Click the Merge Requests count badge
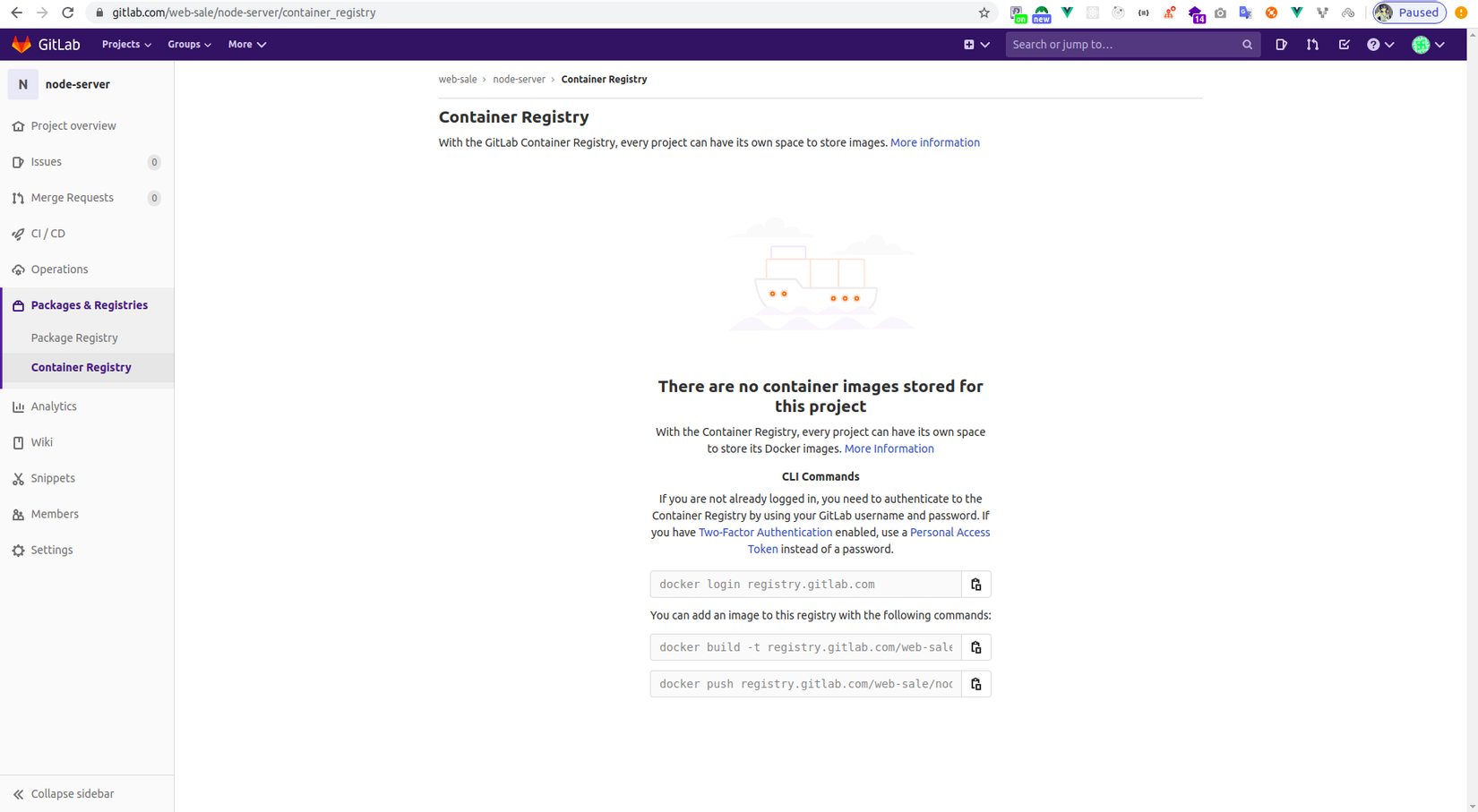1478x812 pixels. [154, 198]
